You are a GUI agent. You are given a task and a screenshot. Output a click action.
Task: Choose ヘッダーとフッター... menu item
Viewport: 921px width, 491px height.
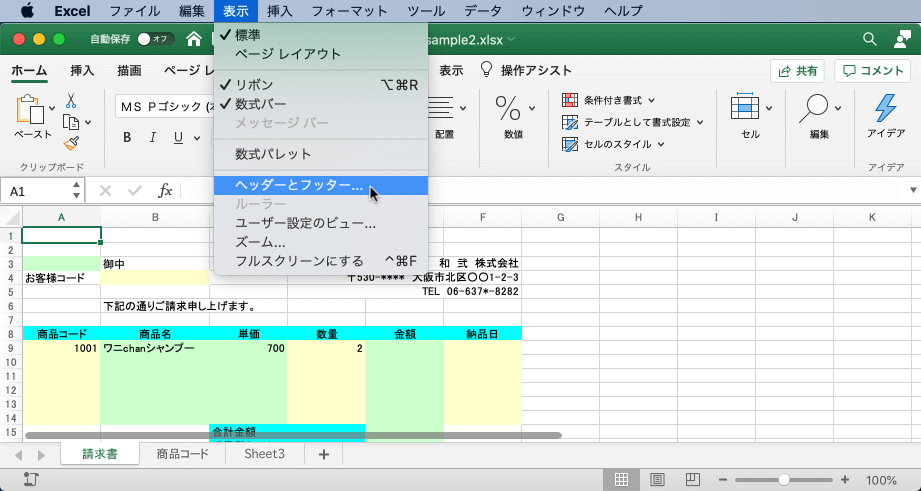pos(321,186)
